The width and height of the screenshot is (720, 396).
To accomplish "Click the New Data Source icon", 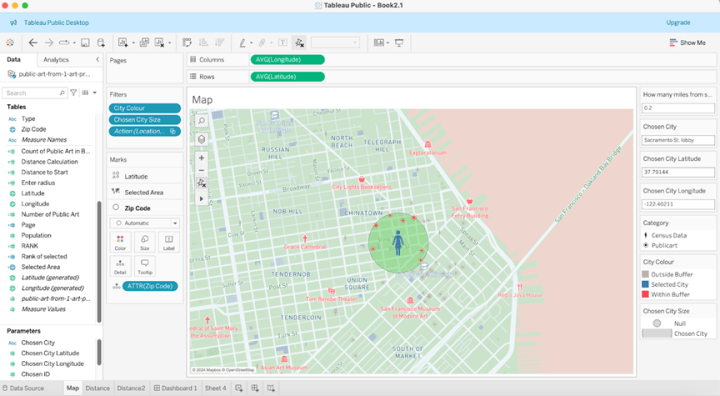I will (101, 43).
